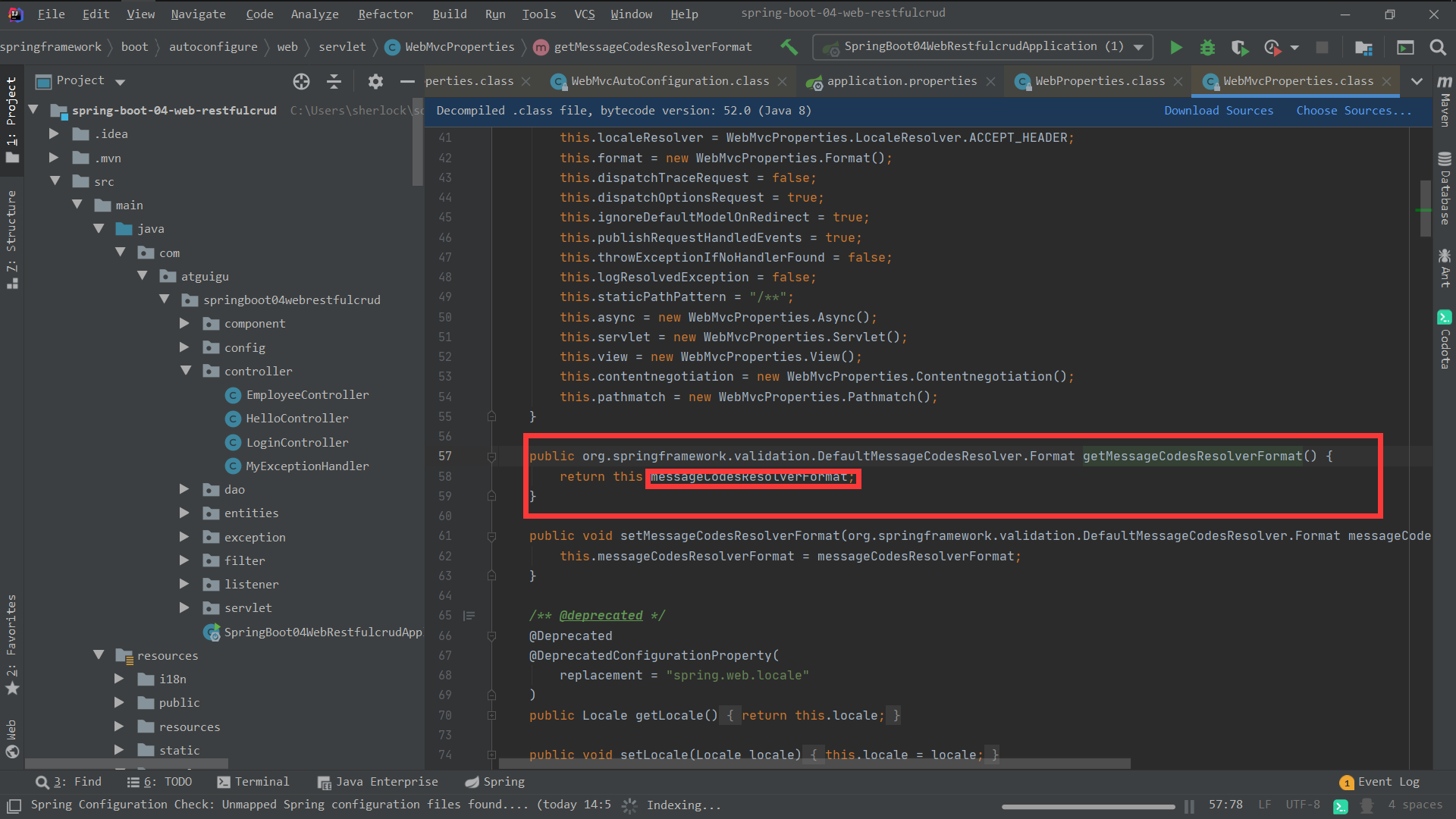
Task: Collapse the controller folder
Action: (186, 371)
